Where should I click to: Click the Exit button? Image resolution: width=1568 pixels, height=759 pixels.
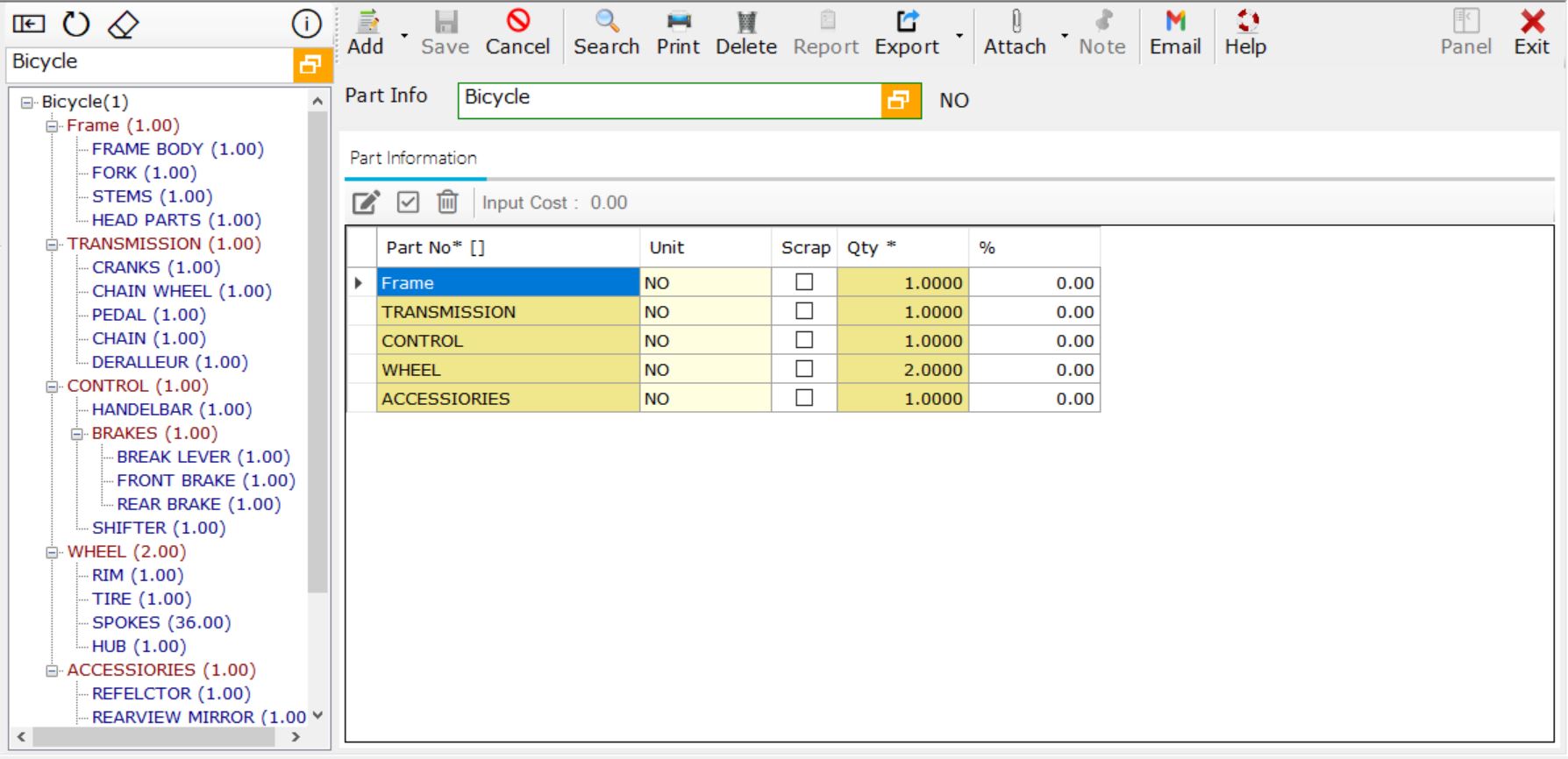(1531, 33)
